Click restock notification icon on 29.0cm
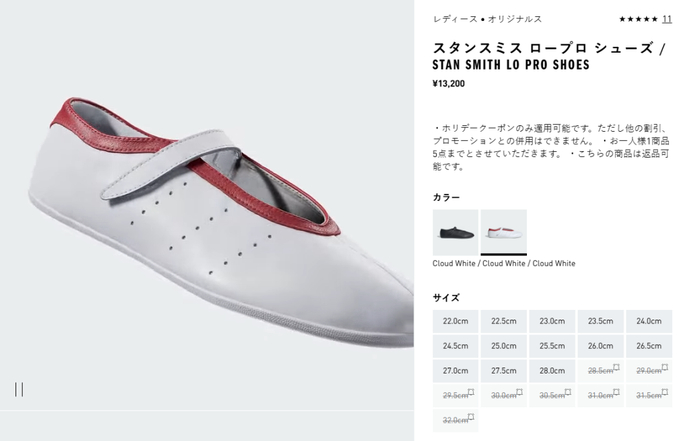Viewport: 700px width, 441px height. click(x=665, y=367)
